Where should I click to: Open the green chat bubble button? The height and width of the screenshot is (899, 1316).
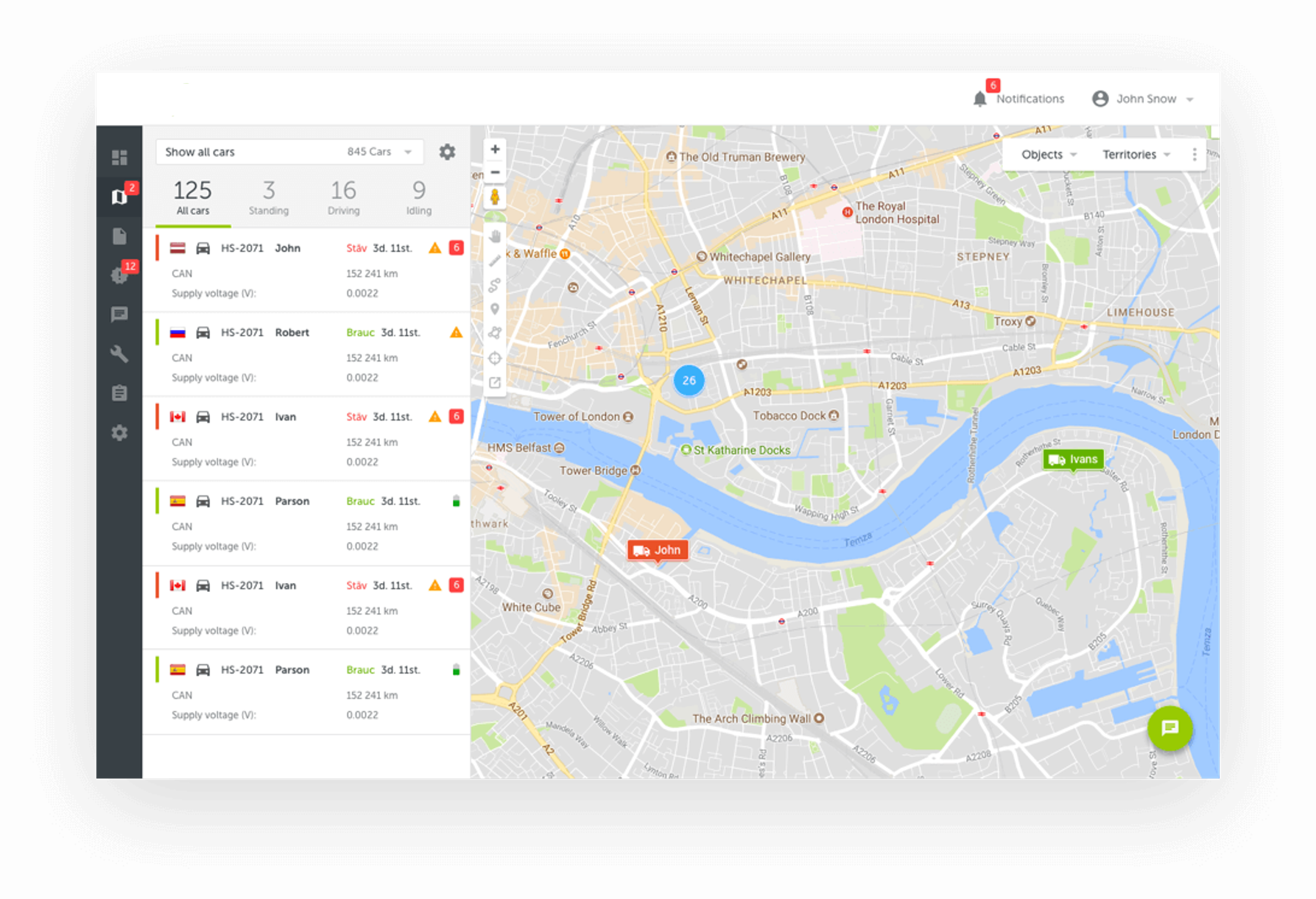(x=1169, y=728)
